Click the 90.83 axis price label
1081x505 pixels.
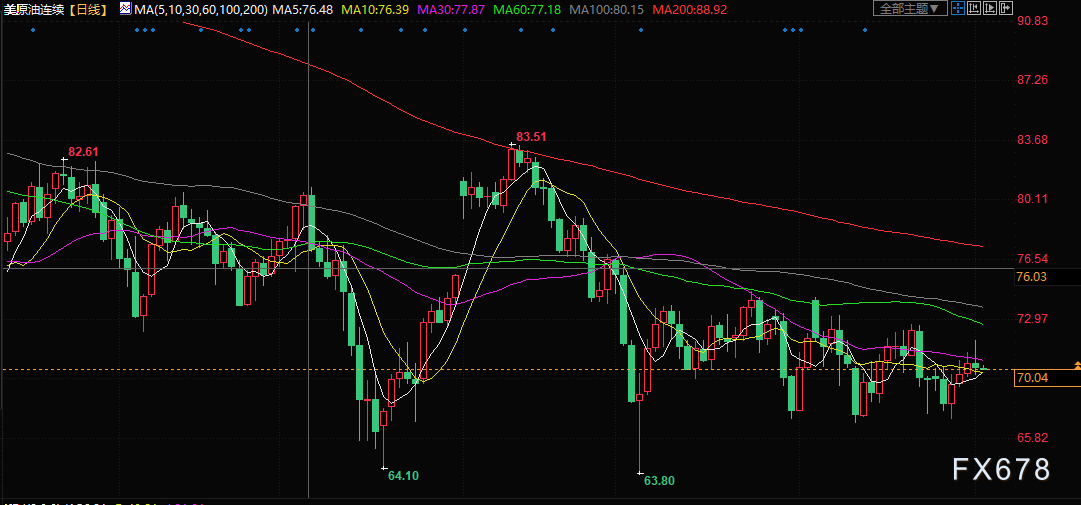pos(1033,21)
